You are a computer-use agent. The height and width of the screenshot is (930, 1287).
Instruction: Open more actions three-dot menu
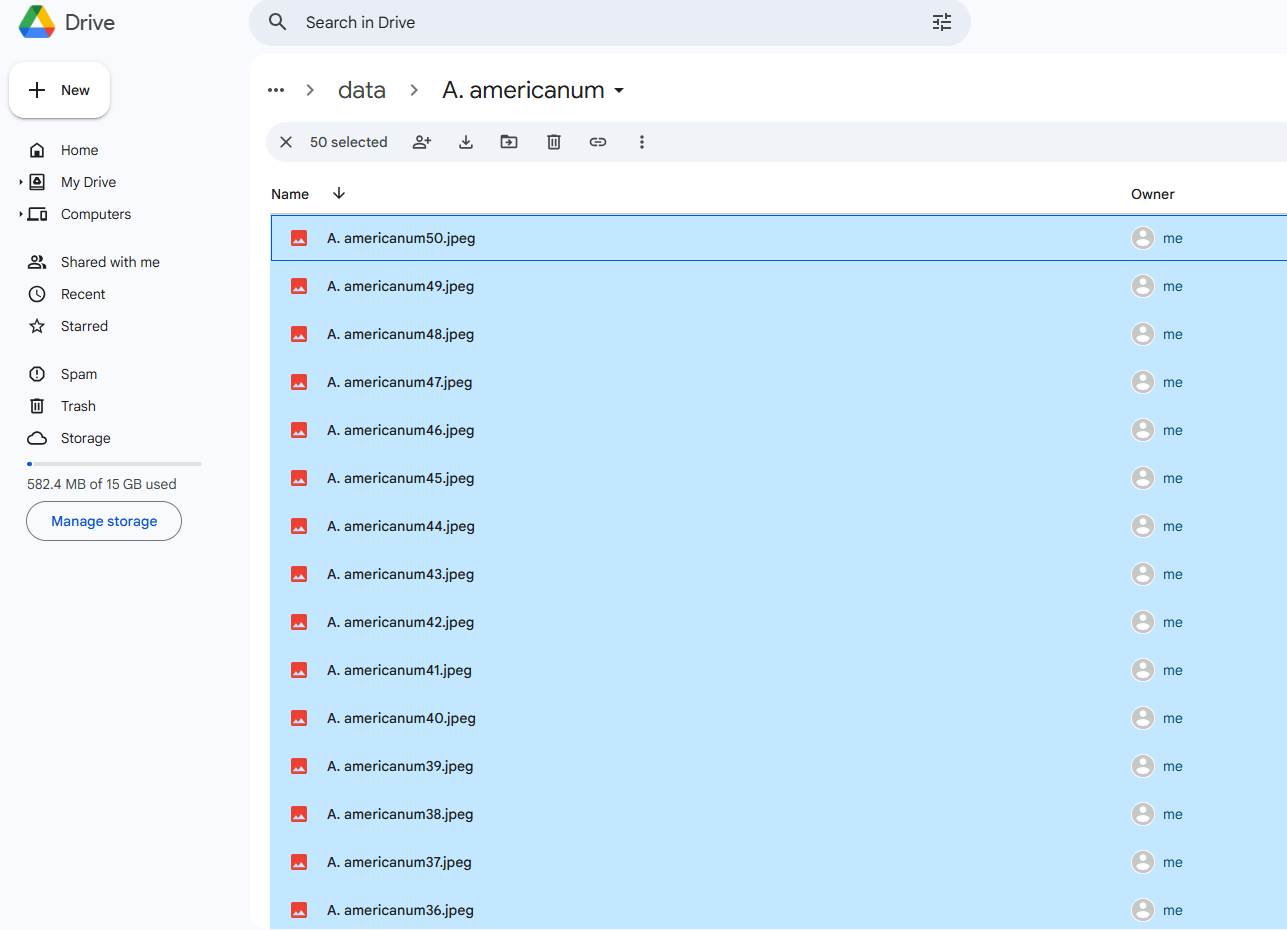click(642, 142)
